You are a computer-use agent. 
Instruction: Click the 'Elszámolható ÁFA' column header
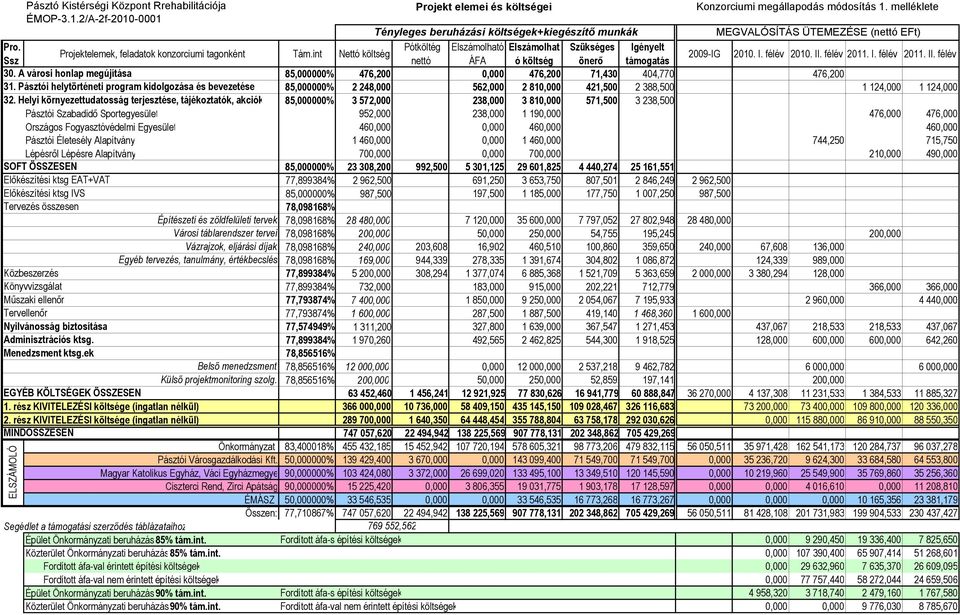[477, 53]
